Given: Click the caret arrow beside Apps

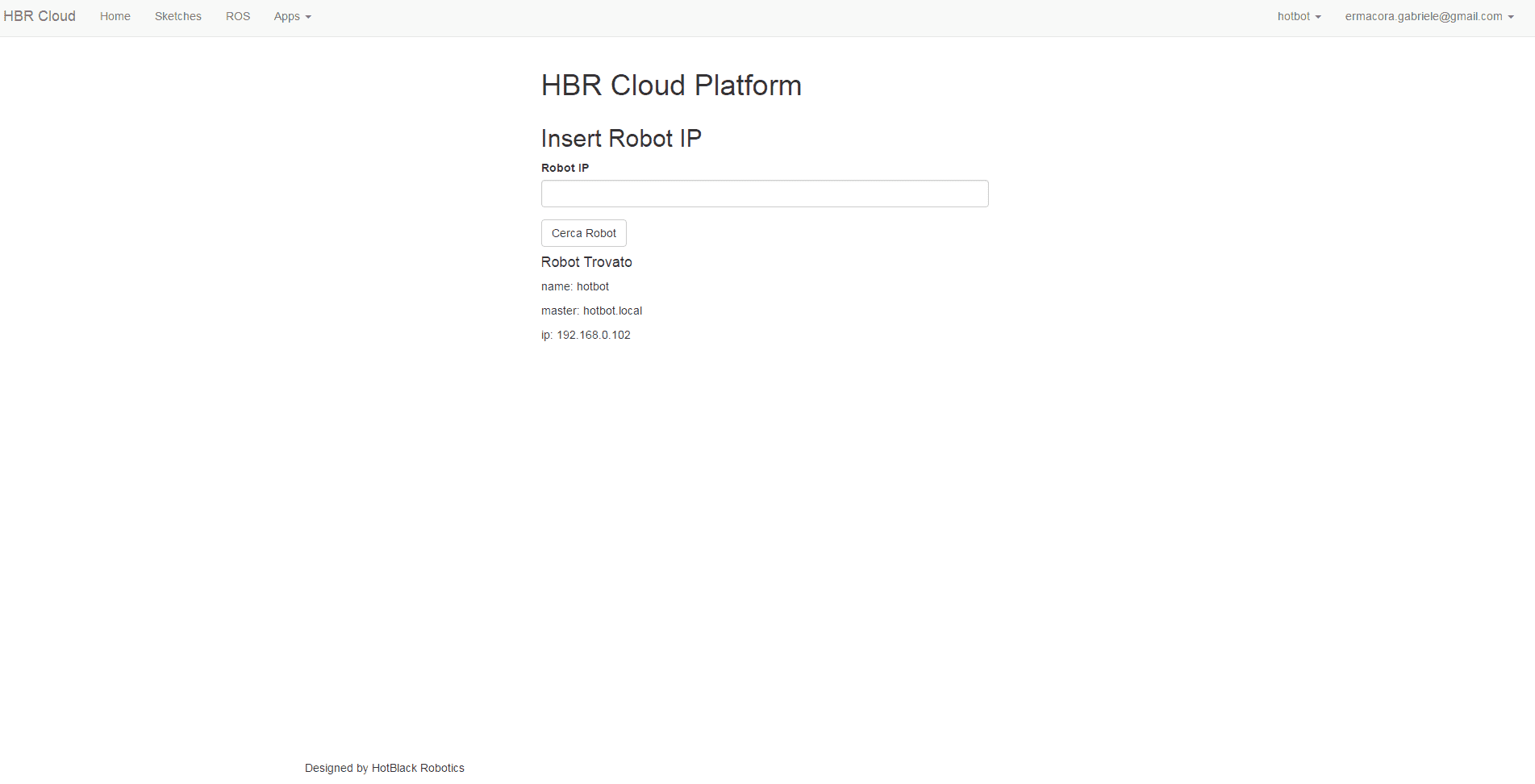Looking at the screenshot, I should (x=308, y=17).
